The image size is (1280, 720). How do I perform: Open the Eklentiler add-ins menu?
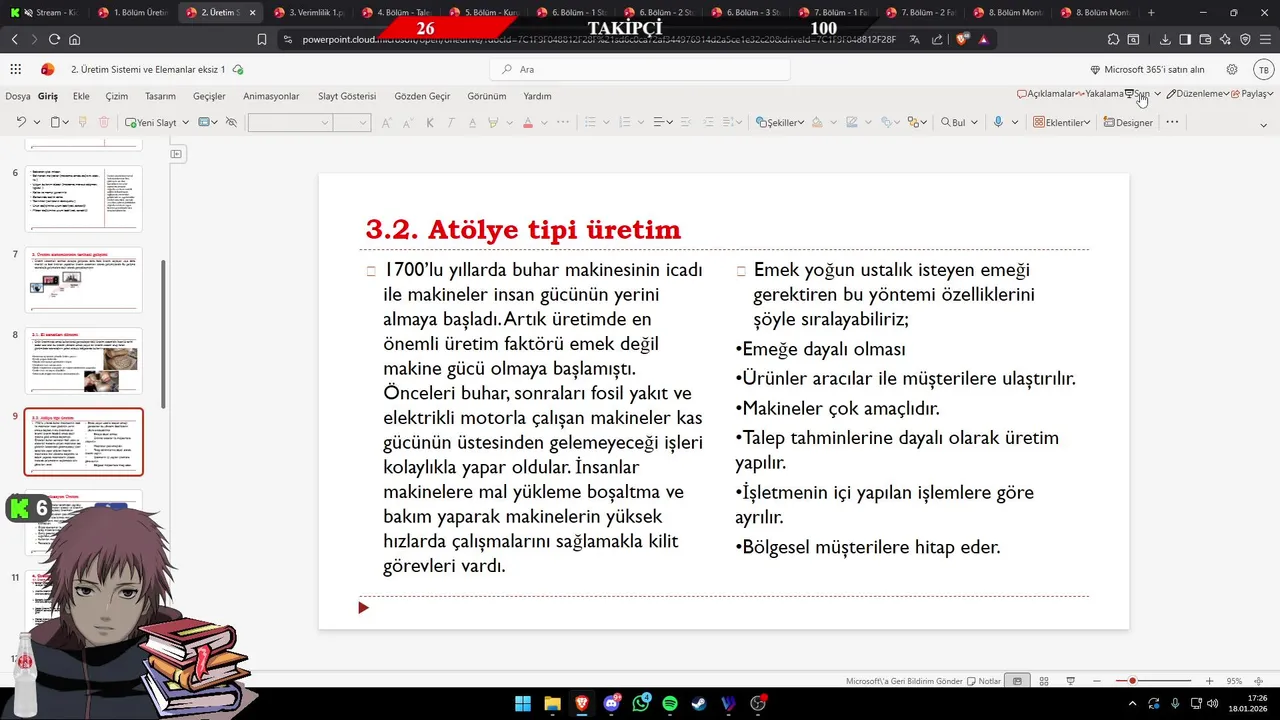pyautogui.click(x=1061, y=122)
